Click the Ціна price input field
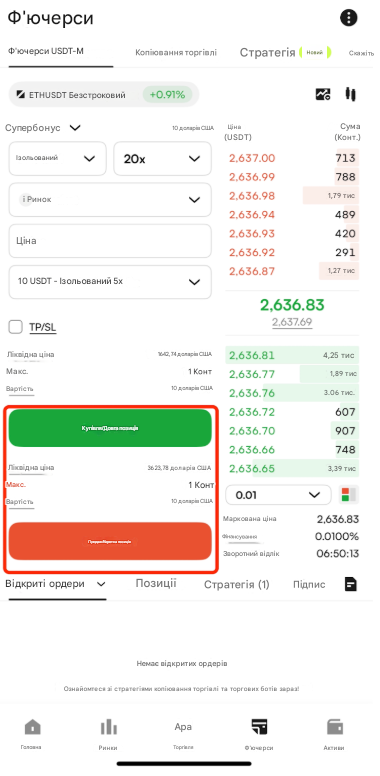380x776 pixels. 110,241
